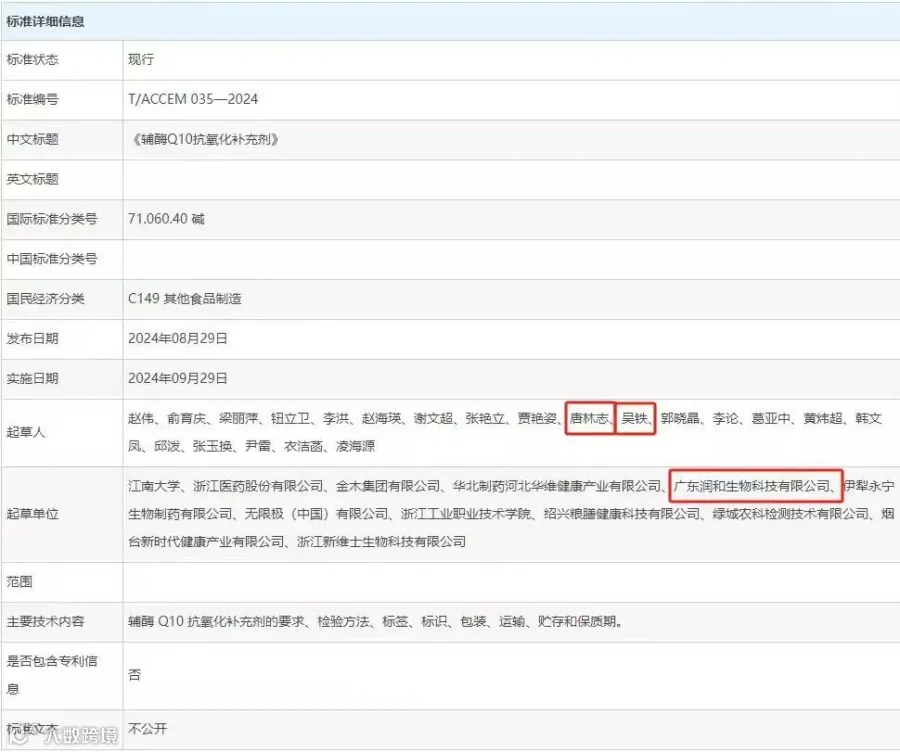Click the 起草人 label
This screenshot has height=752, width=900.
[x=26, y=432]
